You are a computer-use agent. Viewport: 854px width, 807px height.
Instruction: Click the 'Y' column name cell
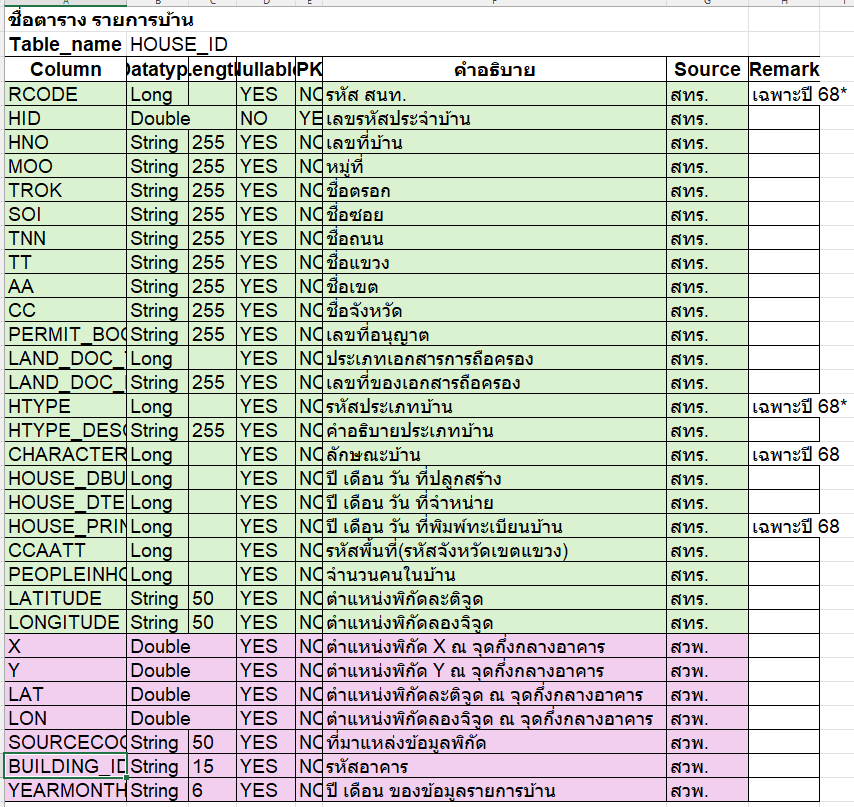65,670
